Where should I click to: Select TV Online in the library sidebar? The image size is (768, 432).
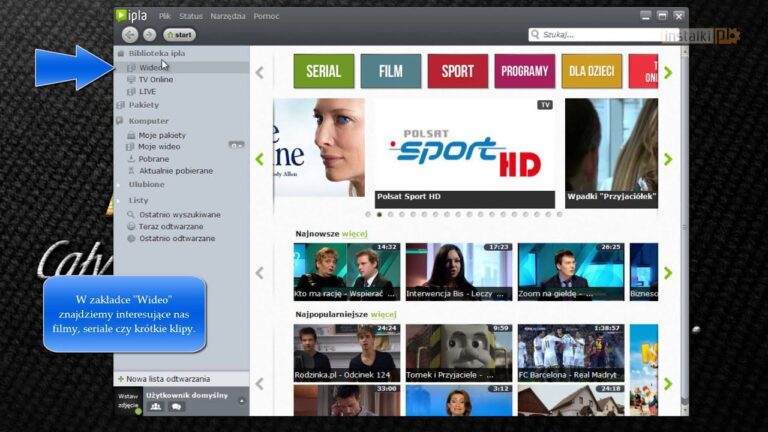pos(155,79)
